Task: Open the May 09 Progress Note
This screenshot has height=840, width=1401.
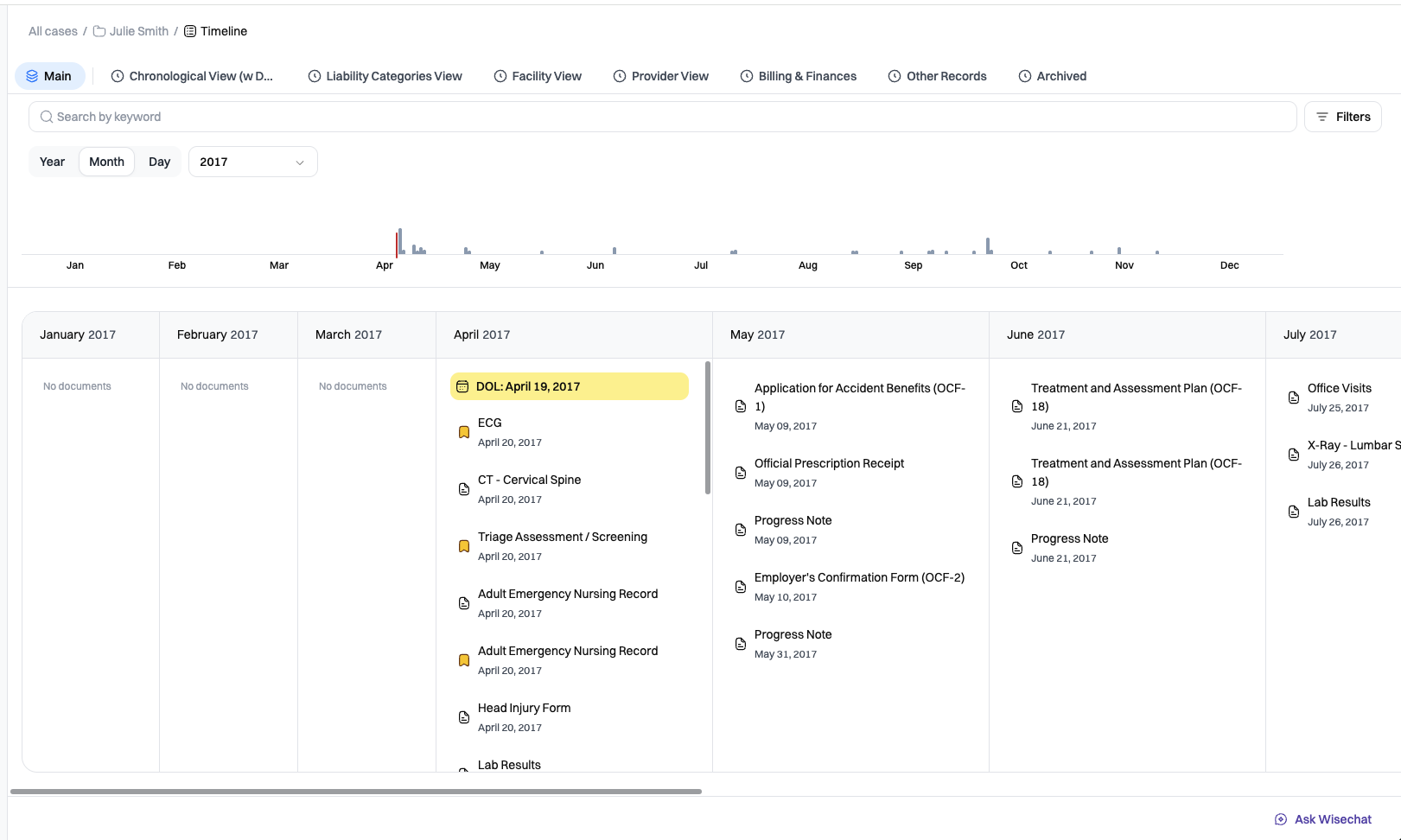Action: pos(793,529)
